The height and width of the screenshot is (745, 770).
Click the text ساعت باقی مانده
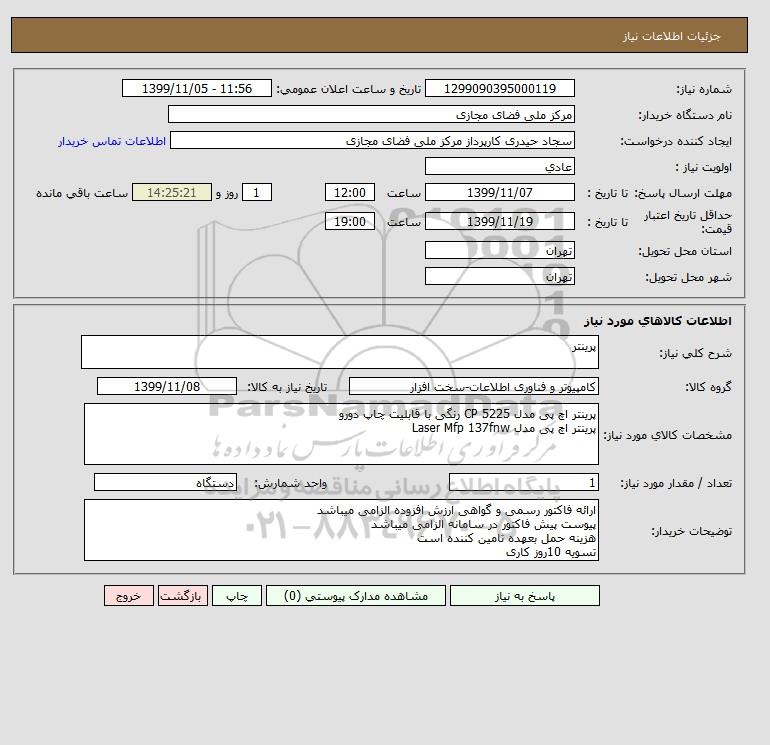pos(82,193)
